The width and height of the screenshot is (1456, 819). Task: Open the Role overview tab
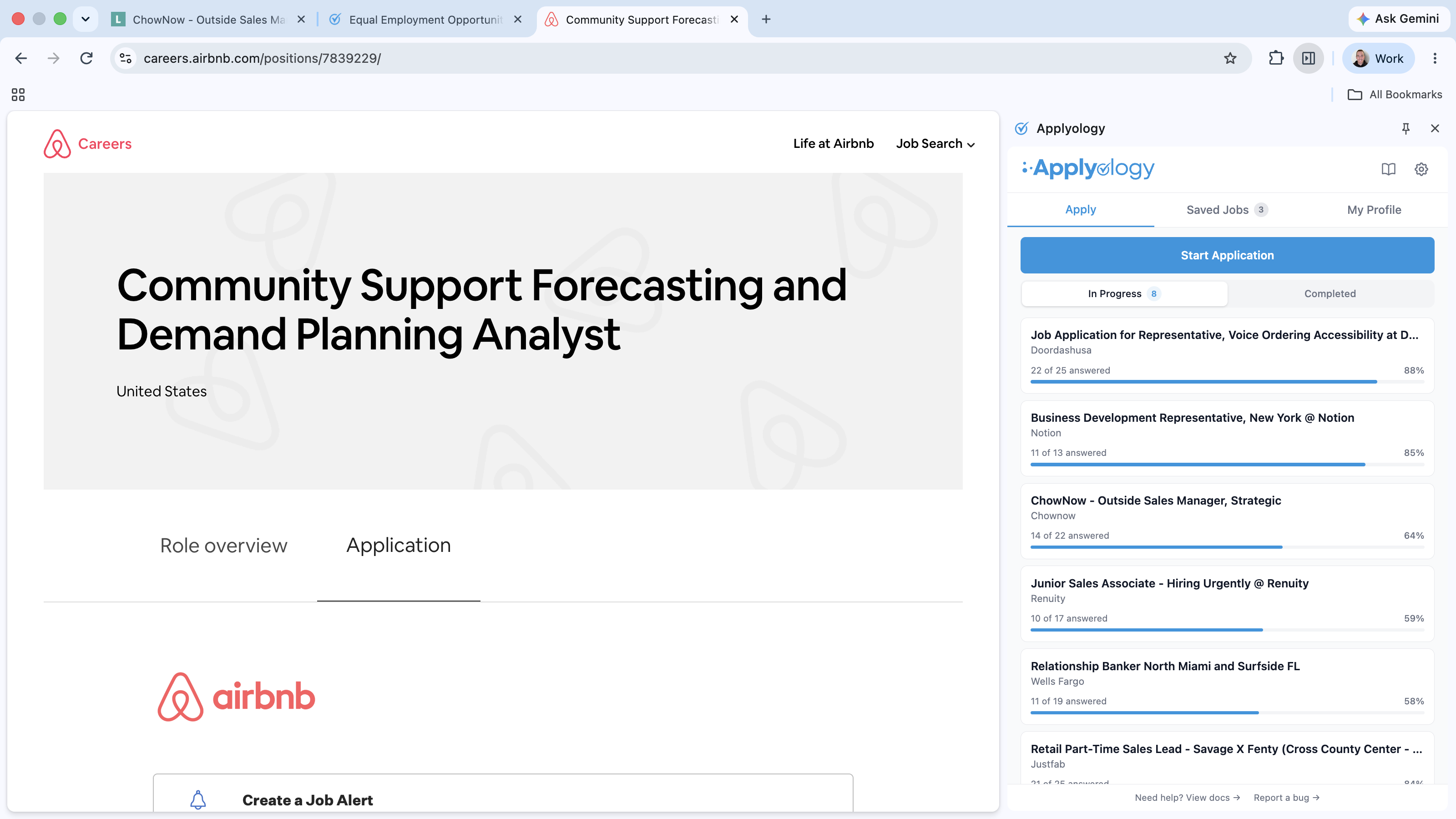click(x=224, y=546)
